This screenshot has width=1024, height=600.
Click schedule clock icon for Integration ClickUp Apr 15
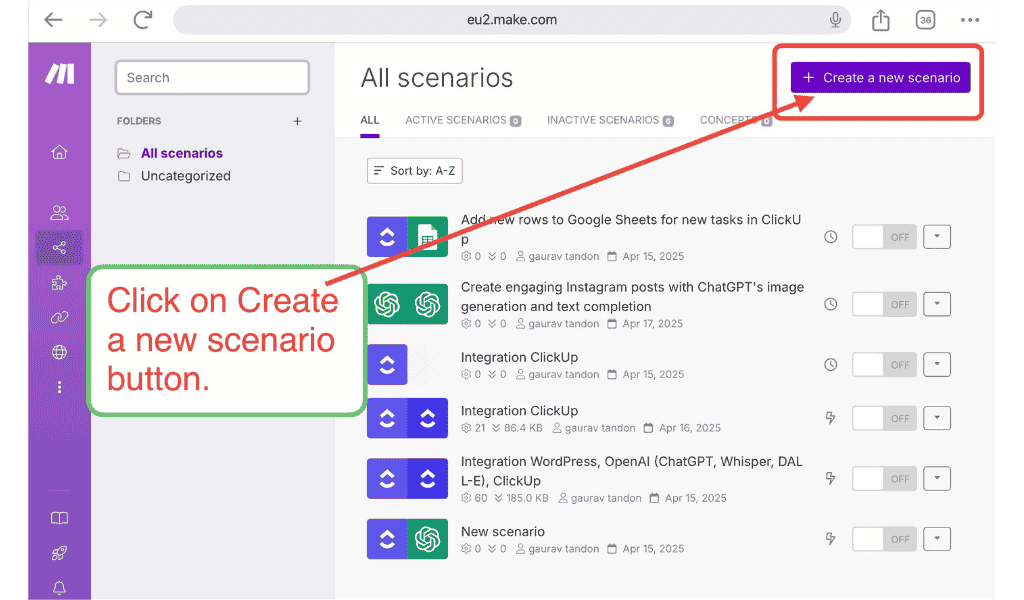831,364
